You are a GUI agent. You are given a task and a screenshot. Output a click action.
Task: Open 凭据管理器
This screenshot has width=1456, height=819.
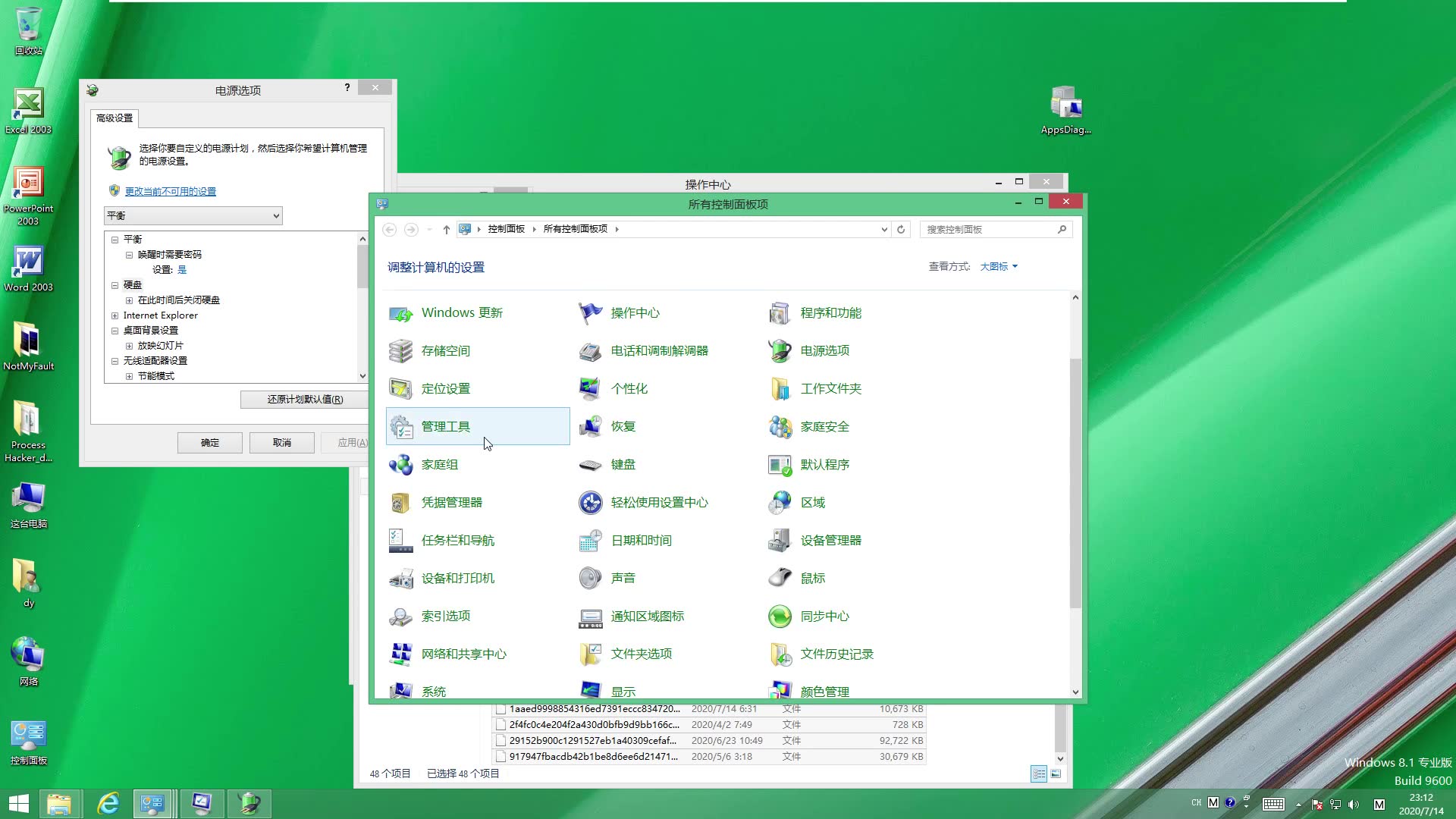point(453,502)
